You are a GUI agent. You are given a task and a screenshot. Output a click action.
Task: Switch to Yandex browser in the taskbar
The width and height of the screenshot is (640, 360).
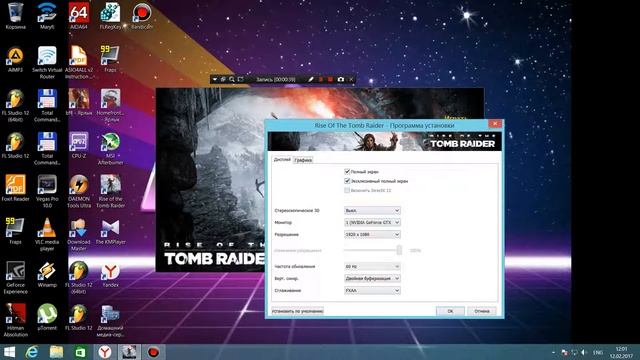click(105, 352)
